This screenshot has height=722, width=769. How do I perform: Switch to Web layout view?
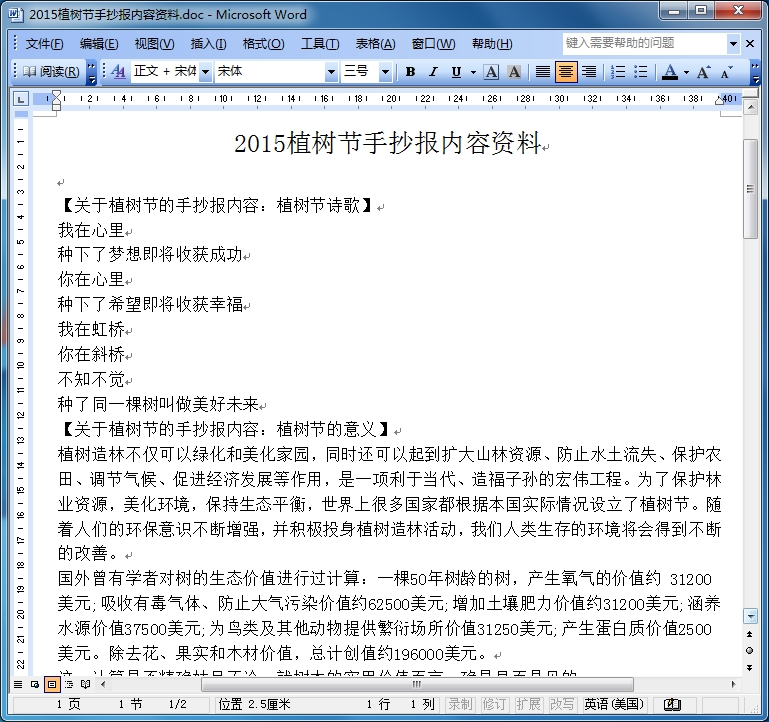(35, 684)
